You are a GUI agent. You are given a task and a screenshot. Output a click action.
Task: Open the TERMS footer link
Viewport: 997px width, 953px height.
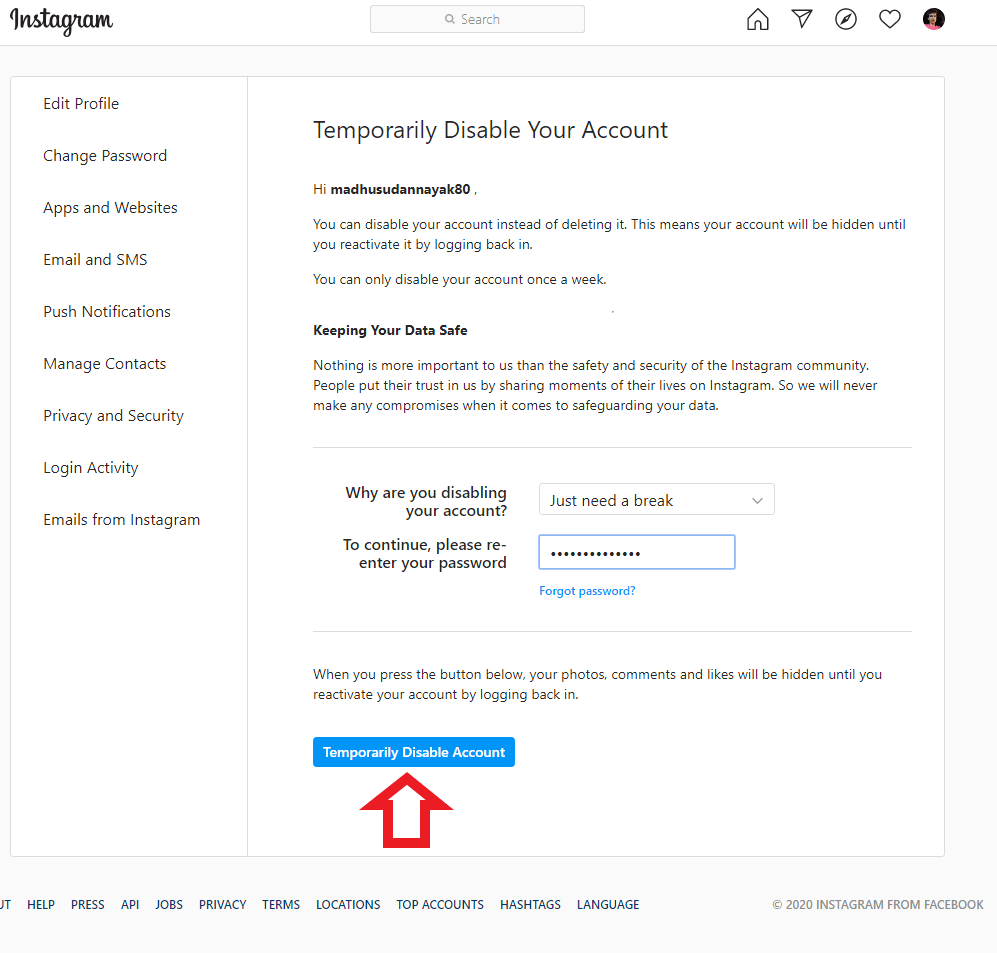pyautogui.click(x=280, y=904)
